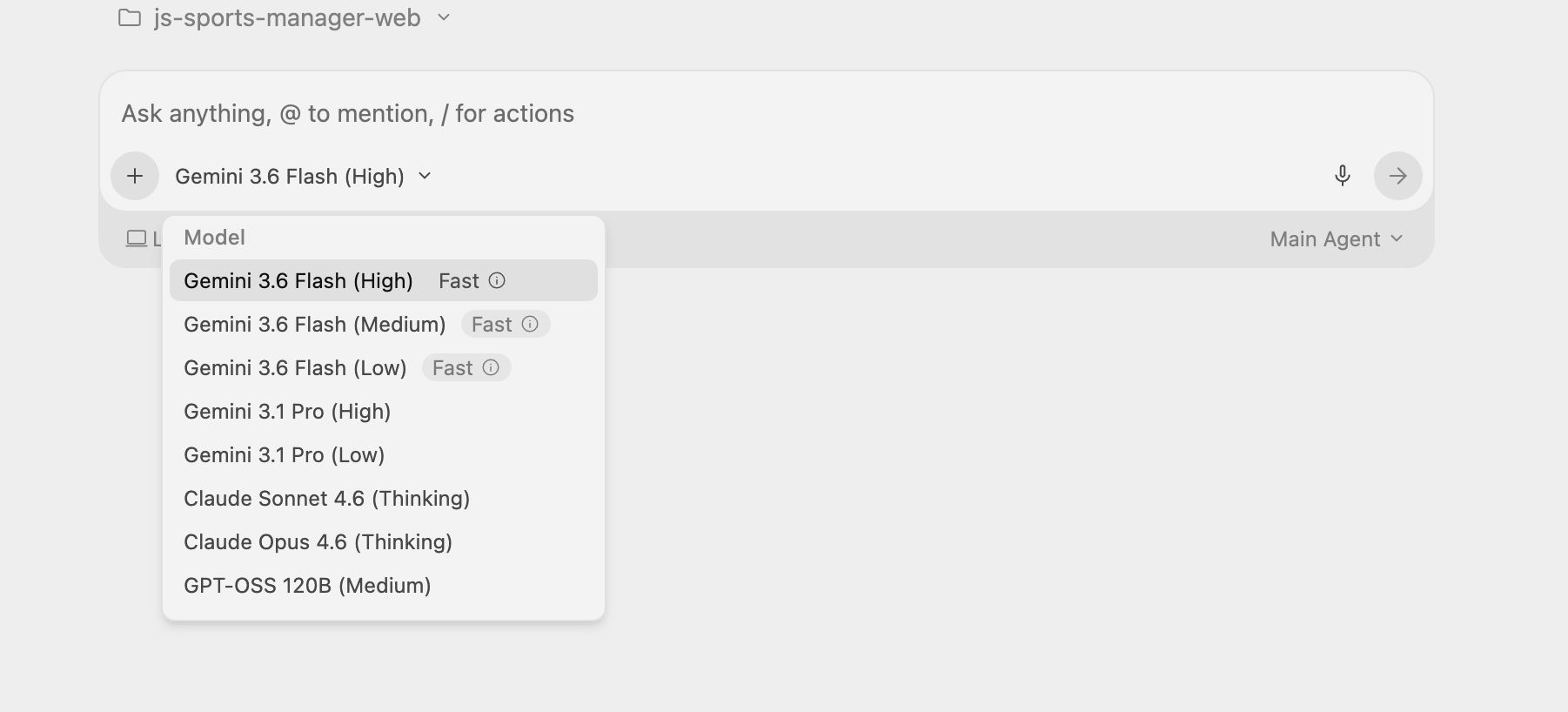The width and height of the screenshot is (1568, 712).
Task: Select Gemini 3.6 Flash (Medium) model
Action: pos(384,324)
